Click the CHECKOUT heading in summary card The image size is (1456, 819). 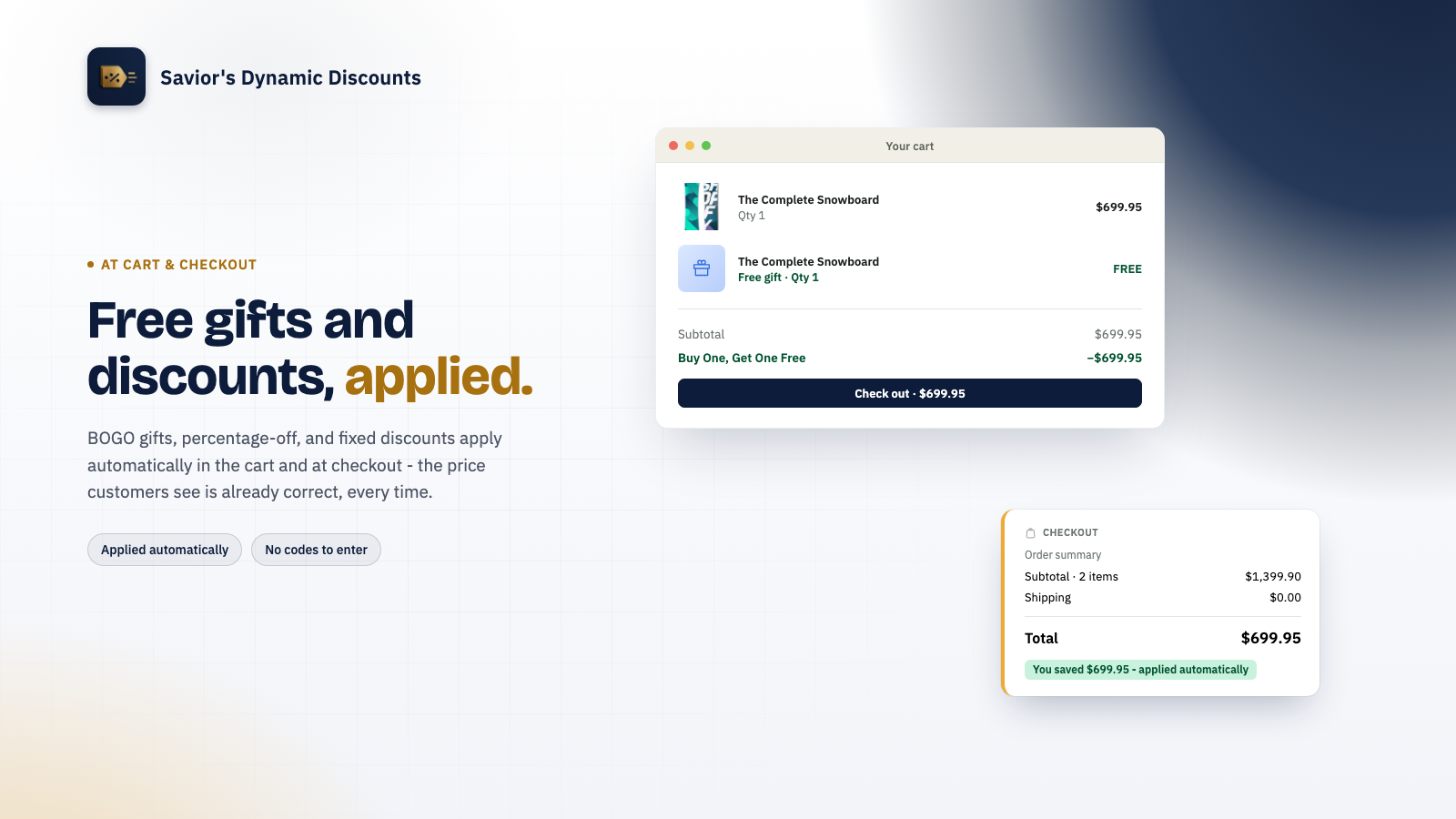tap(1070, 533)
